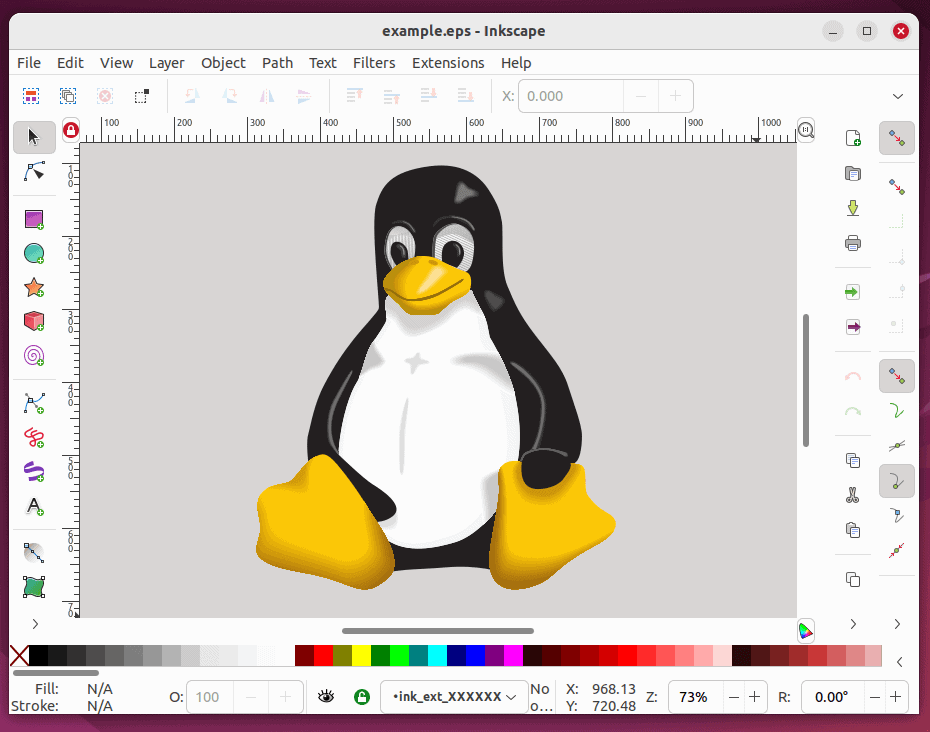Enable snapping in the snap controls bar
This screenshot has height=732, width=930.
coord(897,138)
